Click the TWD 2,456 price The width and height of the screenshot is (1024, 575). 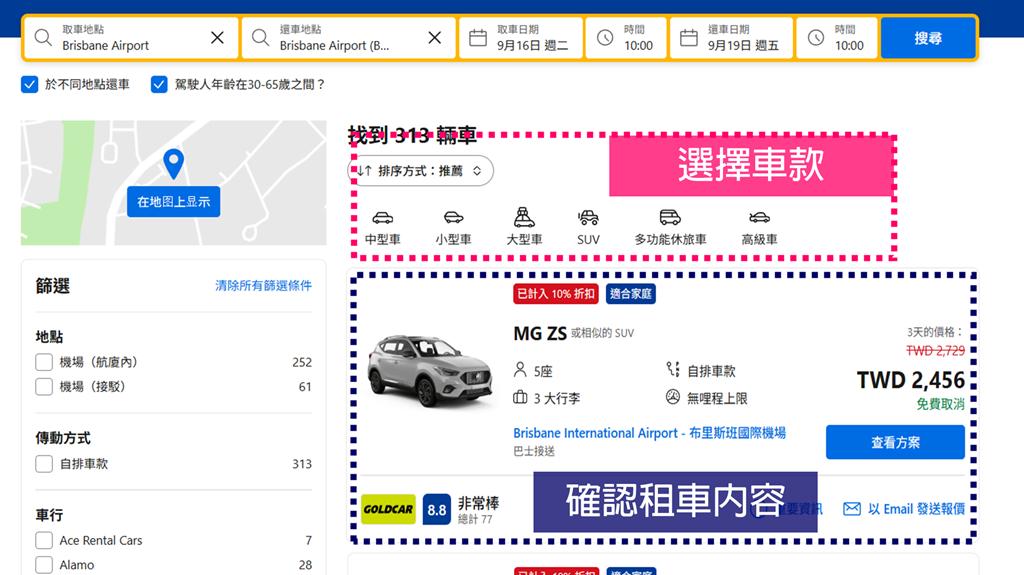click(x=910, y=380)
